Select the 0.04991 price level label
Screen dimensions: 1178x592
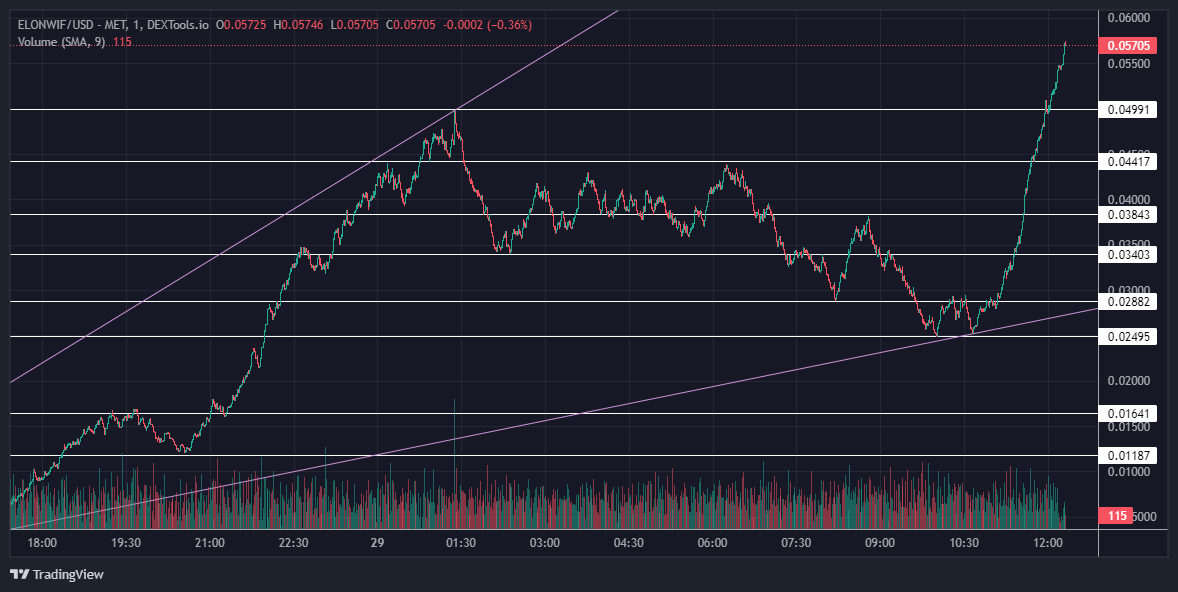(1127, 110)
